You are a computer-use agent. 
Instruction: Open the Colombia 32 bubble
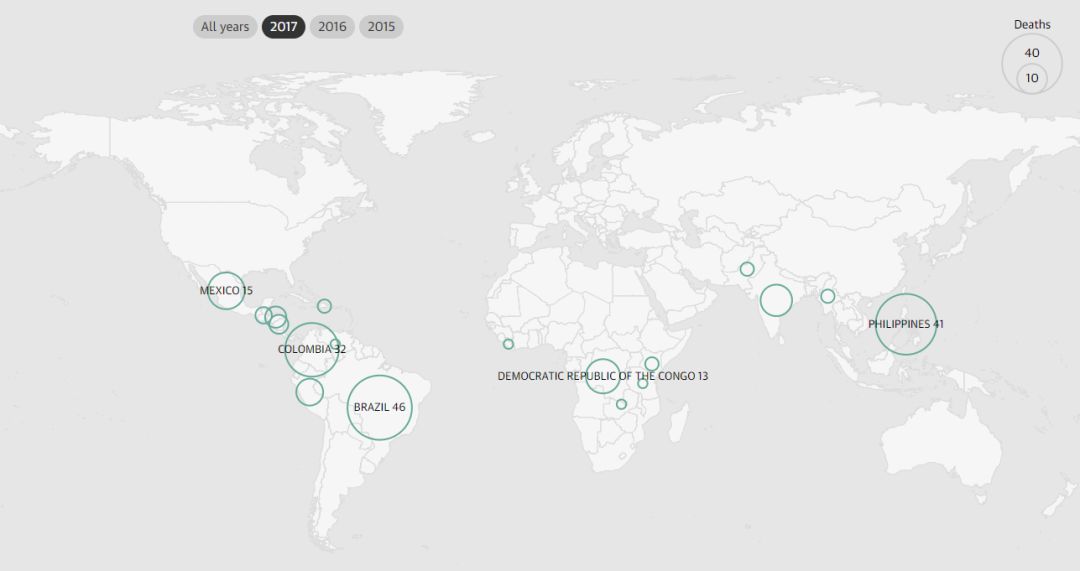[311, 349]
